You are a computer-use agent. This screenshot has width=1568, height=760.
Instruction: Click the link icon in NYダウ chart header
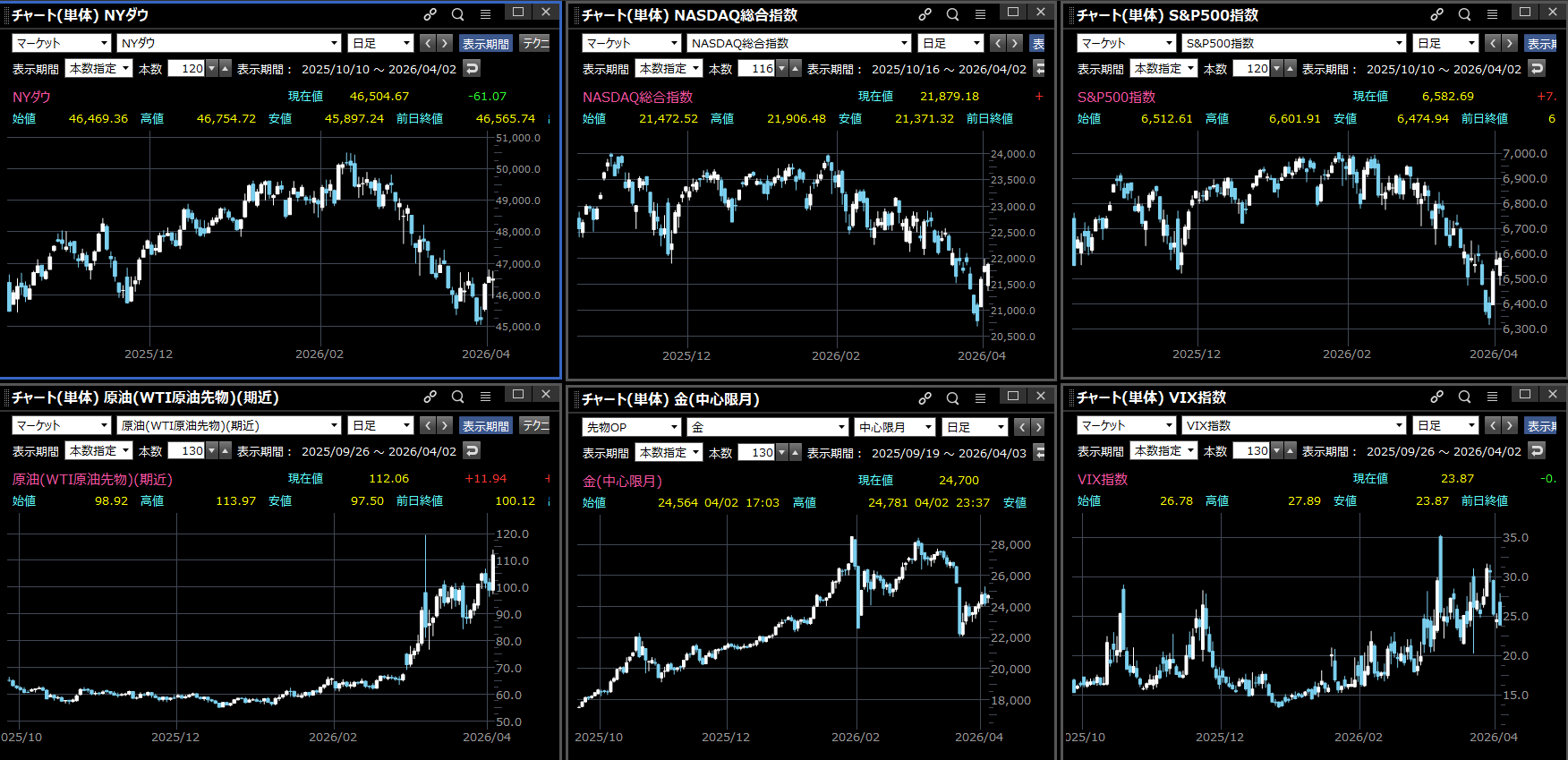click(430, 14)
